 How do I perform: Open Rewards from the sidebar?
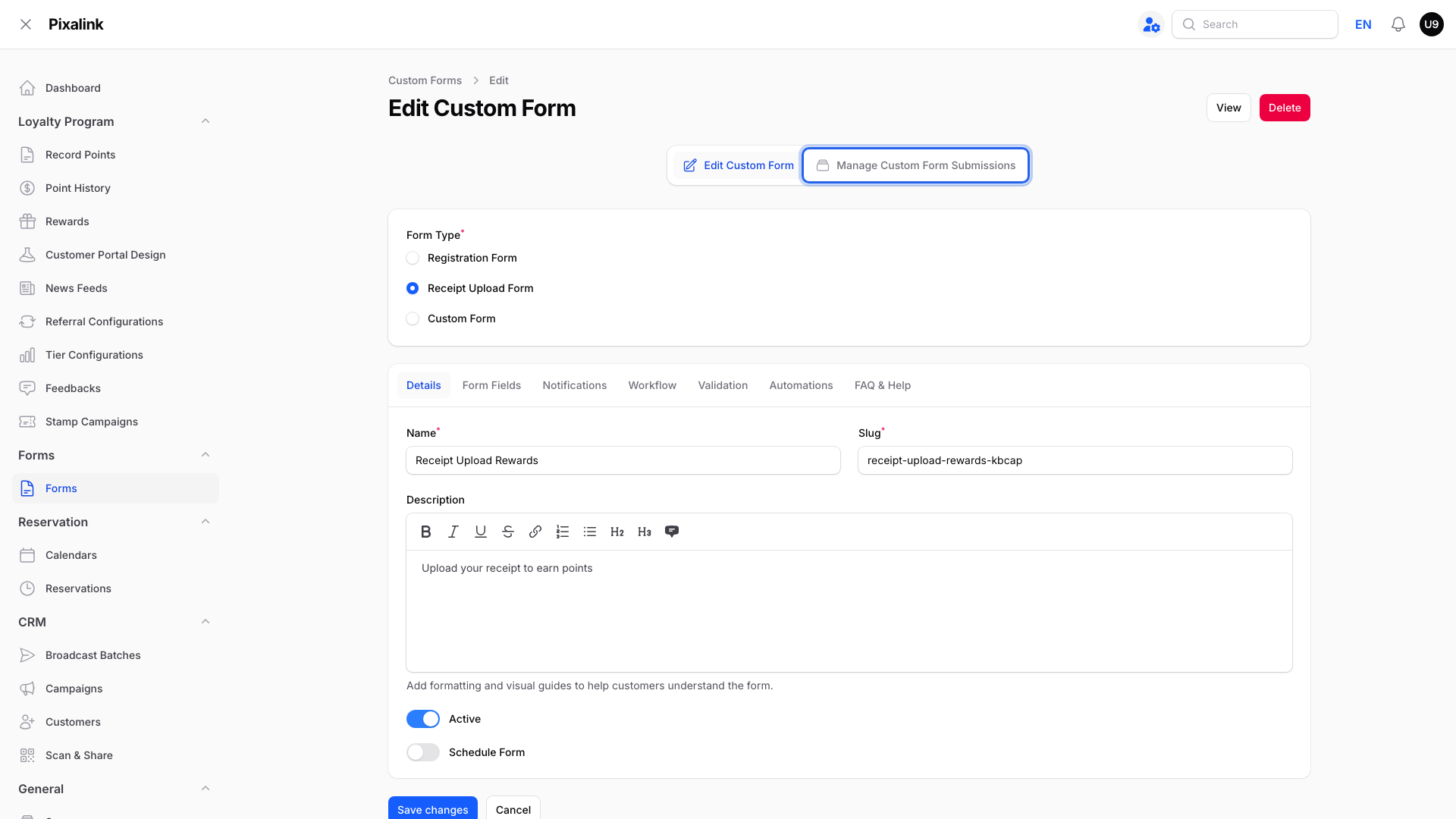click(115, 221)
